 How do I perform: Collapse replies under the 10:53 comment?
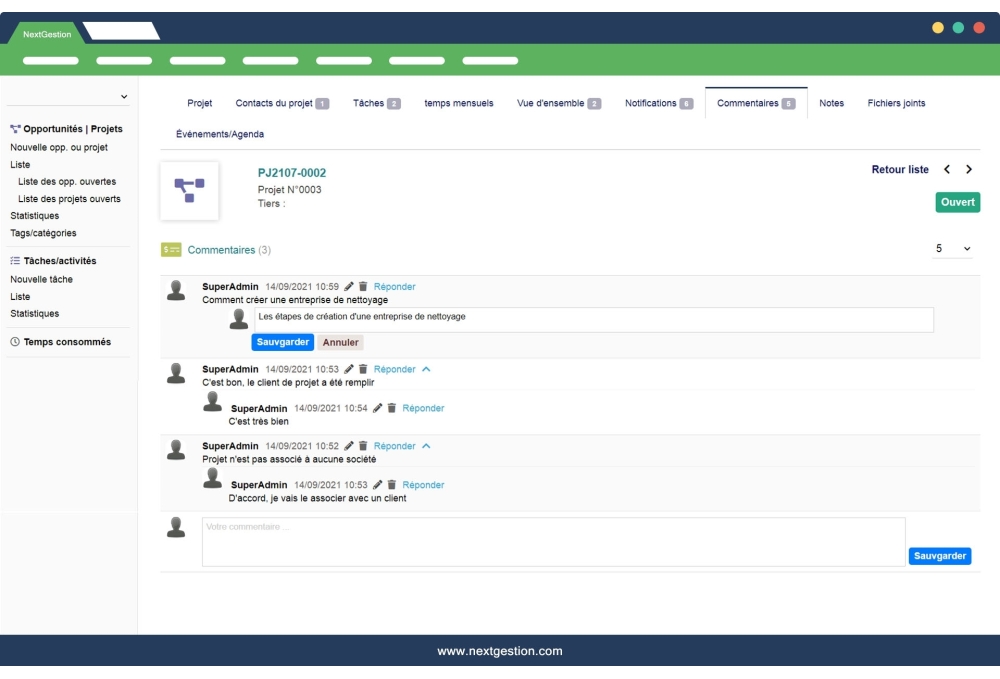click(x=426, y=369)
